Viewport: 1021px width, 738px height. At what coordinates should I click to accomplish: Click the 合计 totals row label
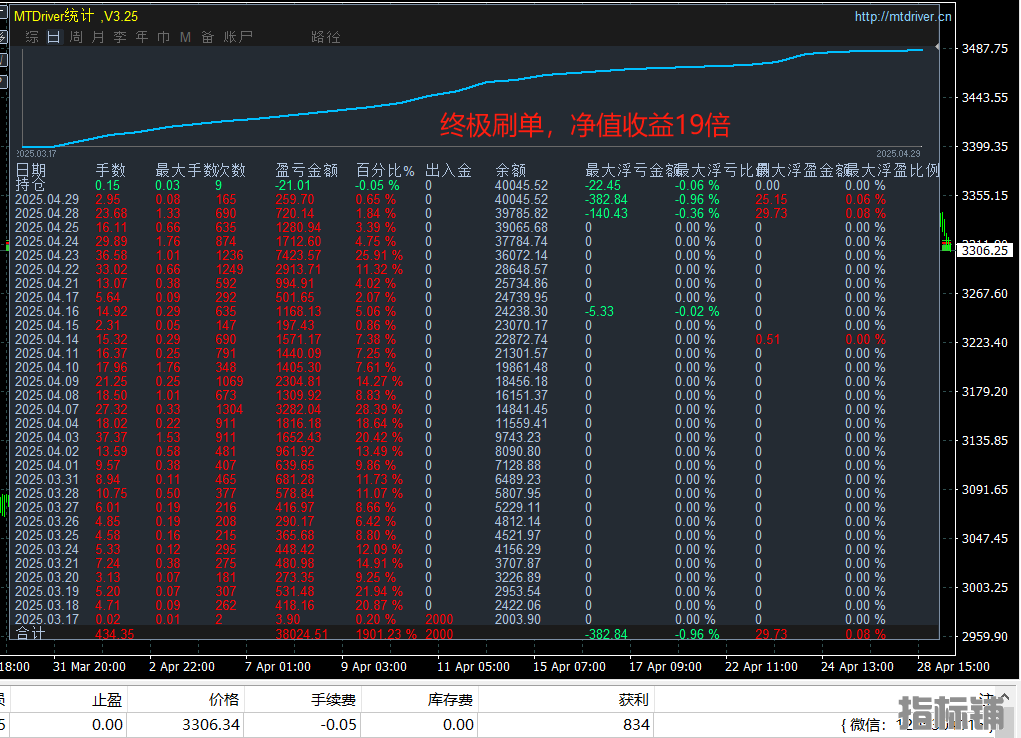coord(31,633)
